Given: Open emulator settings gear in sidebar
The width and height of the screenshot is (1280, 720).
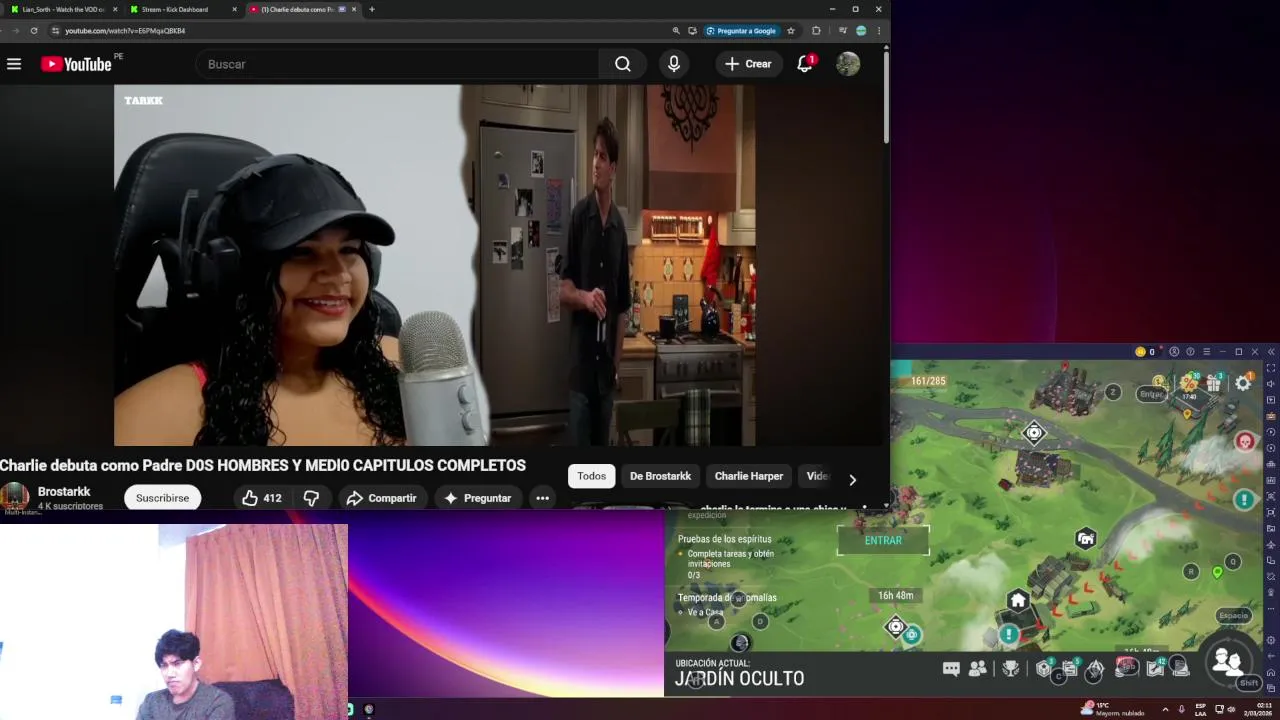Looking at the screenshot, I should click(x=1271, y=640).
